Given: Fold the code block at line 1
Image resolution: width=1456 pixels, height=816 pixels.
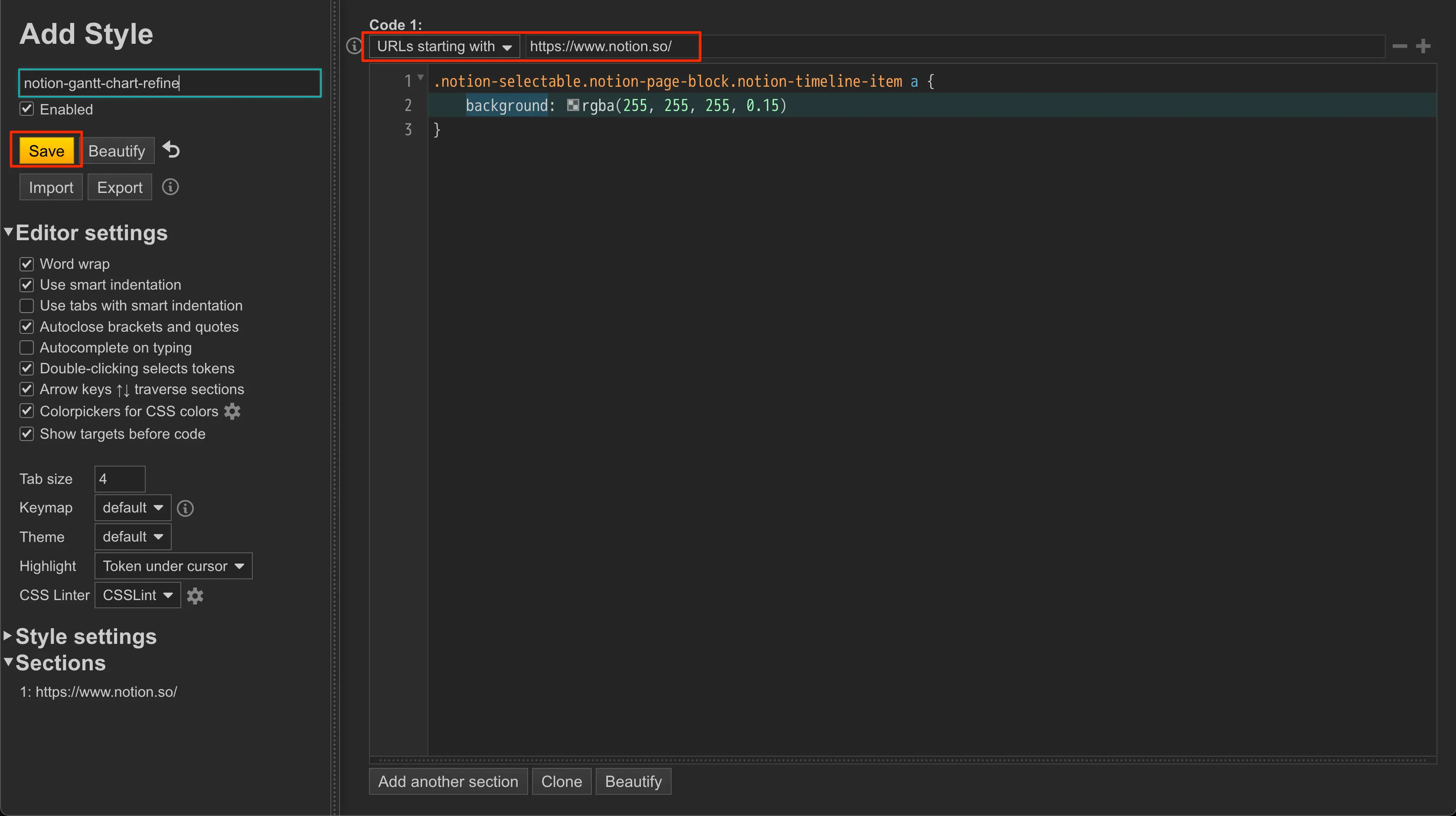Looking at the screenshot, I should click(421, 78).
